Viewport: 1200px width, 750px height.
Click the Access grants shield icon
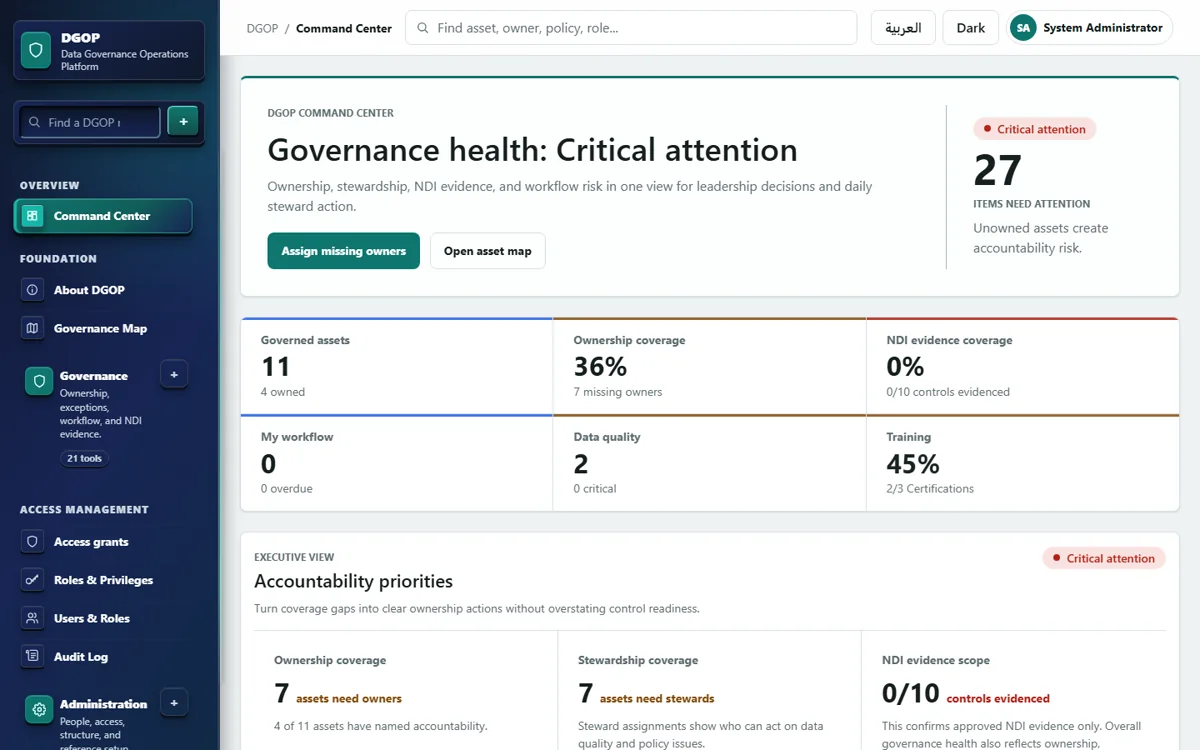(x=32, y=542)
